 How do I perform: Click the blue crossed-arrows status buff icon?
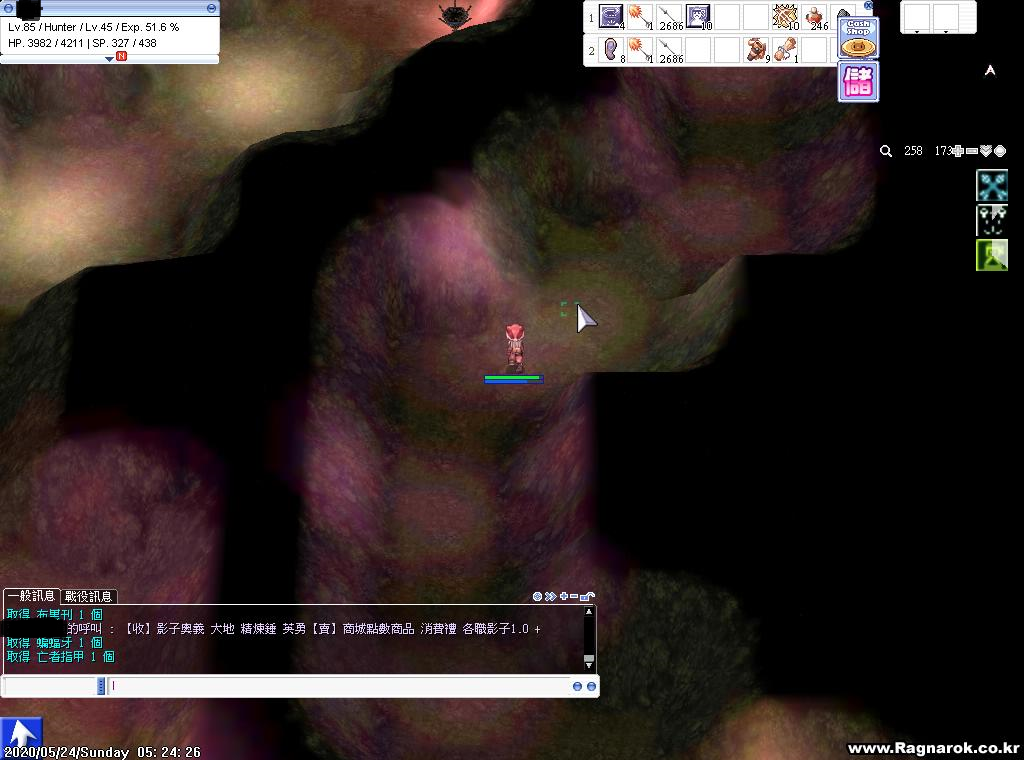tap(992, 185)
